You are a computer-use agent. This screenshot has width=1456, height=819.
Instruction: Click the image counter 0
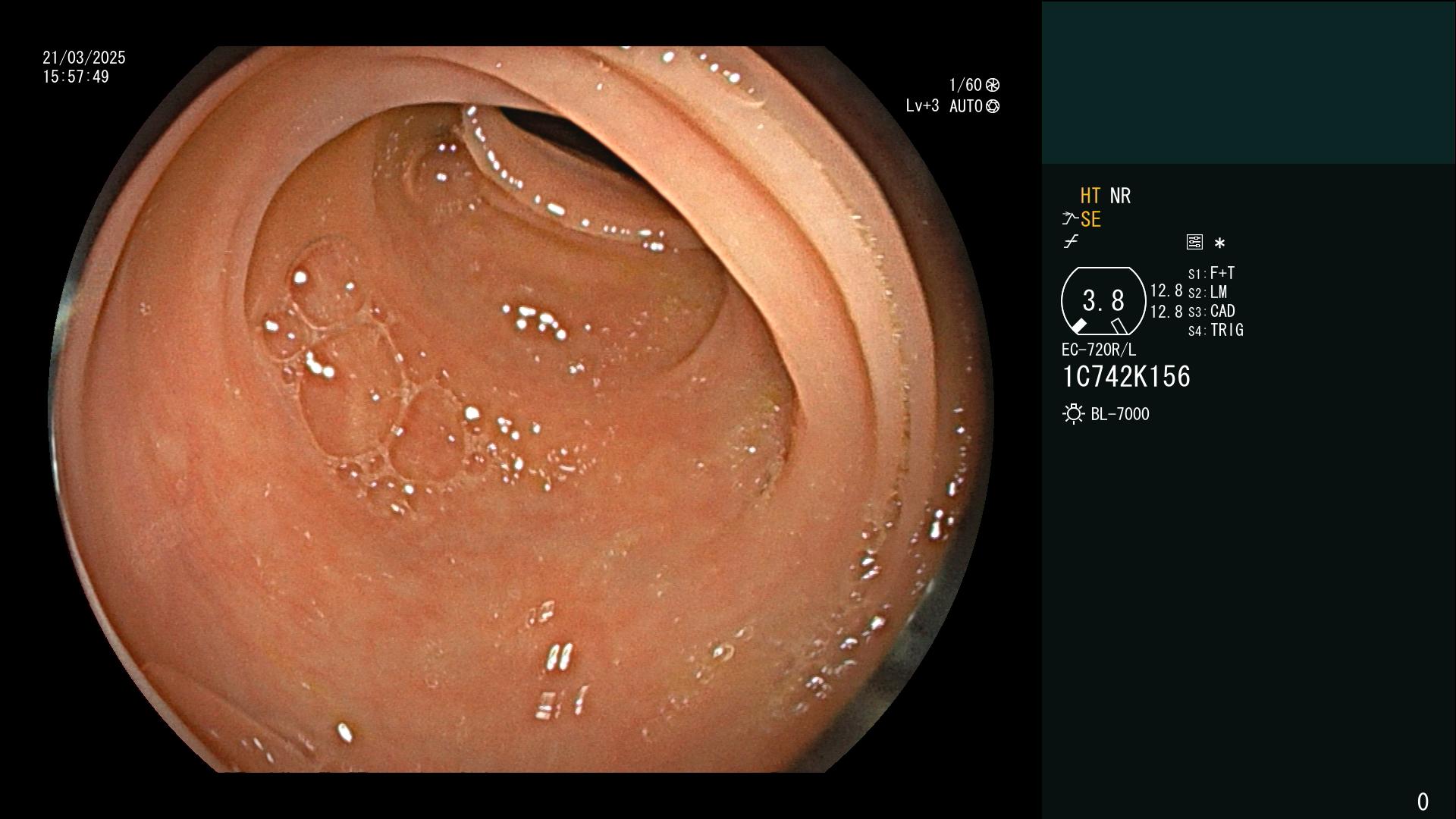point(1423,802)
